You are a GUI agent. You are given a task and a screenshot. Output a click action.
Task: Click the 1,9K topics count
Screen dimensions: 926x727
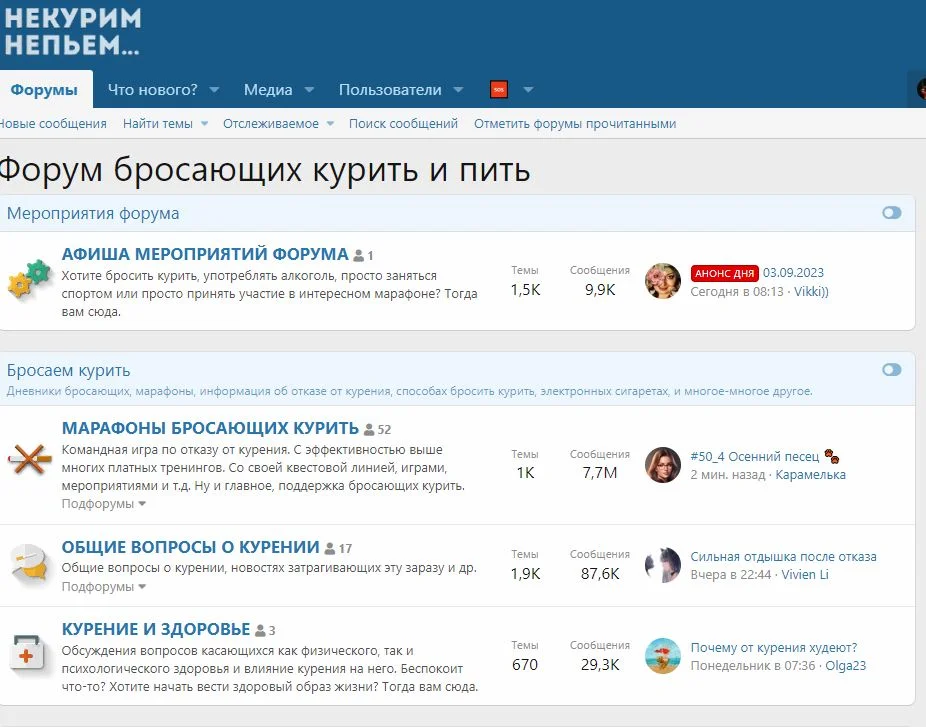click(525, 573)
